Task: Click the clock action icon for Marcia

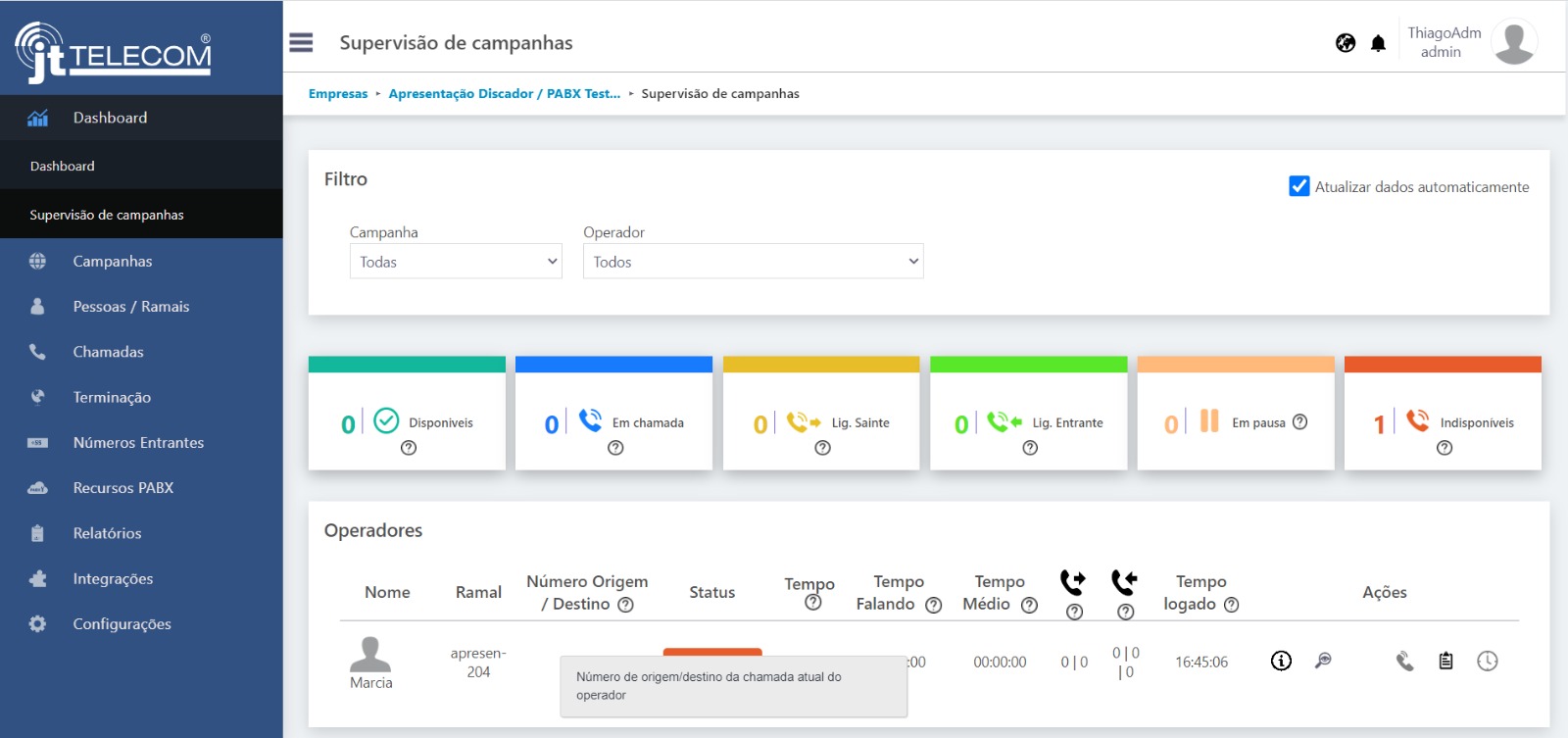Action: pyautogui.click(x=1488, y=661)
